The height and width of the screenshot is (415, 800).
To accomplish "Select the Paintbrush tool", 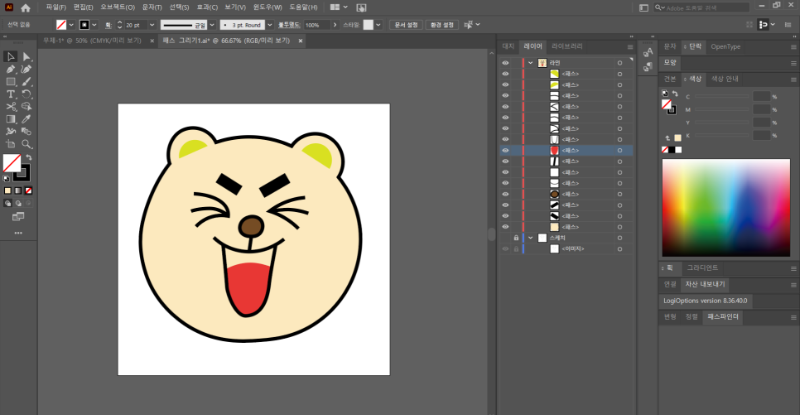I will coord(27,82).
